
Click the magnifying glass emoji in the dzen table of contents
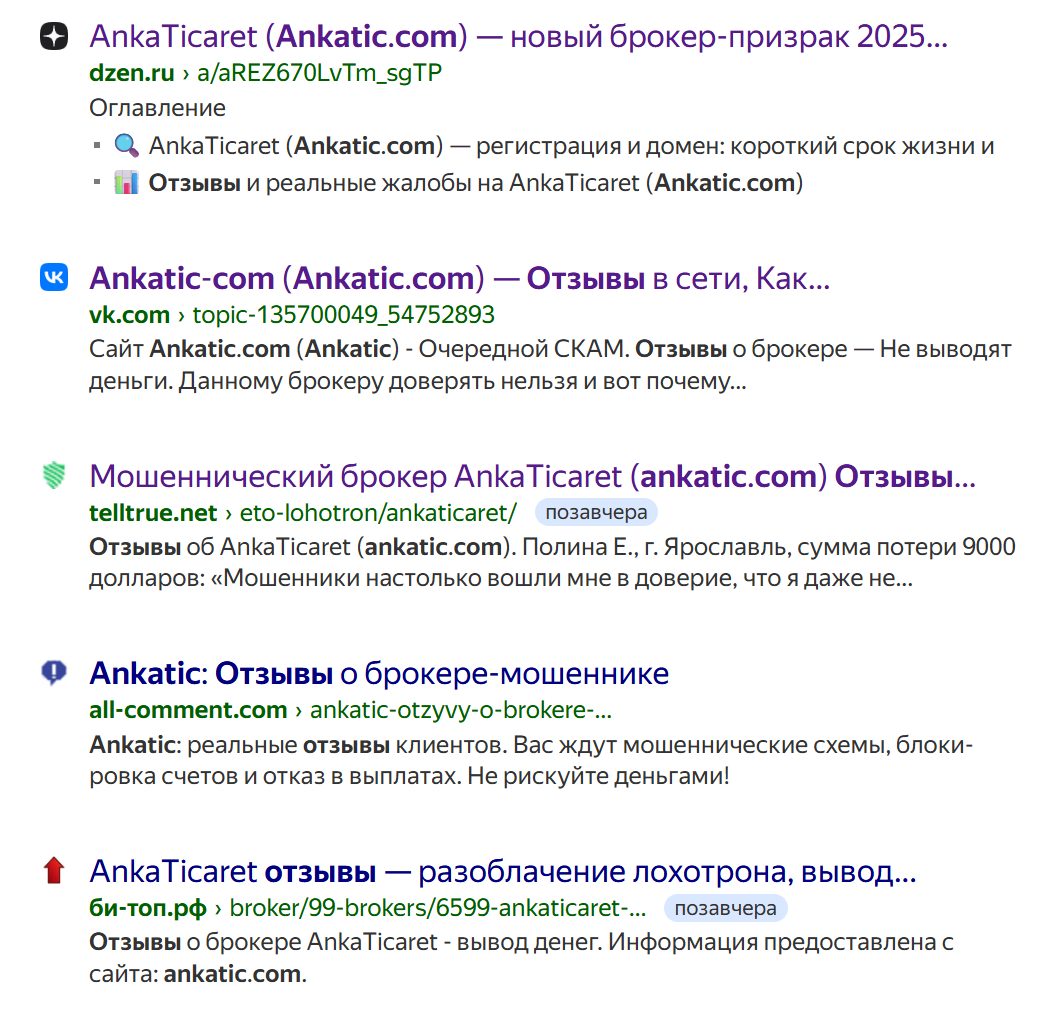pos(124,145)
